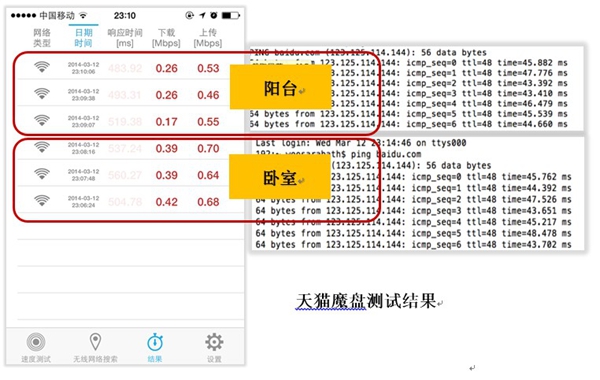
Task: Click the 阳台 yellow label
Action: tap(280, 87)
